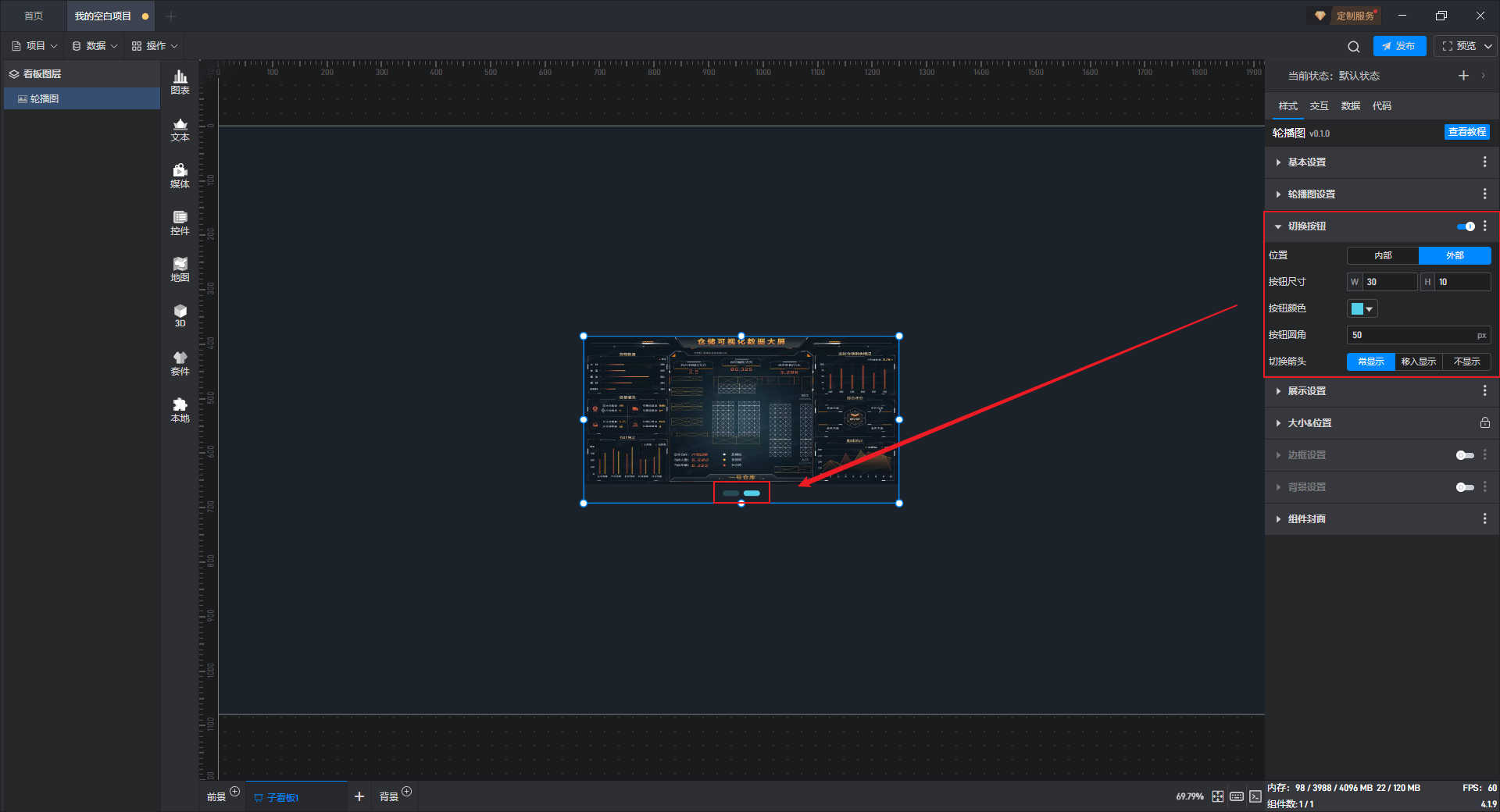Set button position to 外部
Viewport: 1500px width, 812px height.
(1455, 255)
